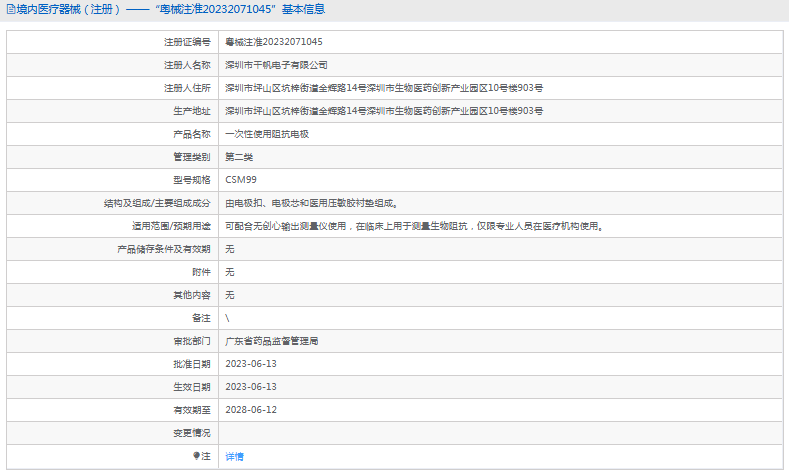
Task: Select registration number 粤械注准20232071045 in table
Action: click(274, 42)
